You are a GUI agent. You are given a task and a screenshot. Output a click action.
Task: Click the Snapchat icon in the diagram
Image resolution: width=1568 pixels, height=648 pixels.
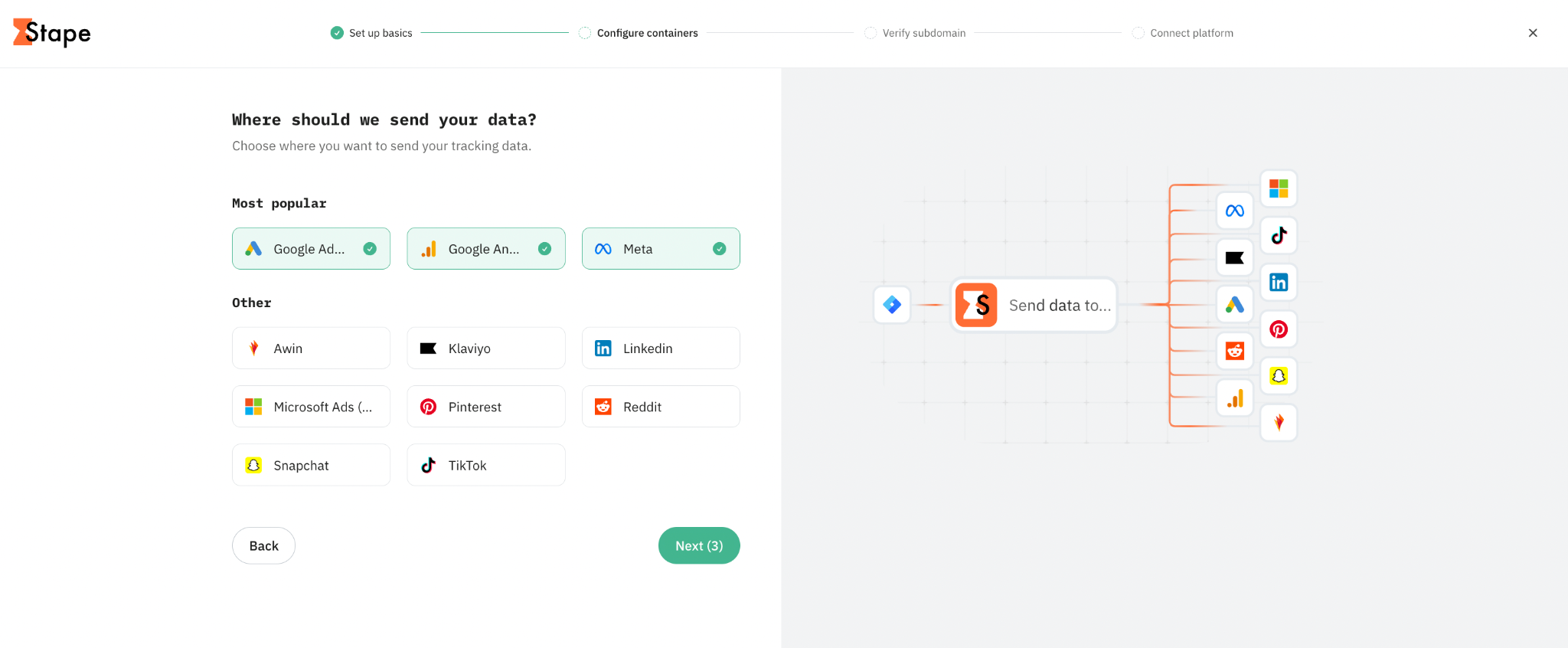[x=1279, y=376]
